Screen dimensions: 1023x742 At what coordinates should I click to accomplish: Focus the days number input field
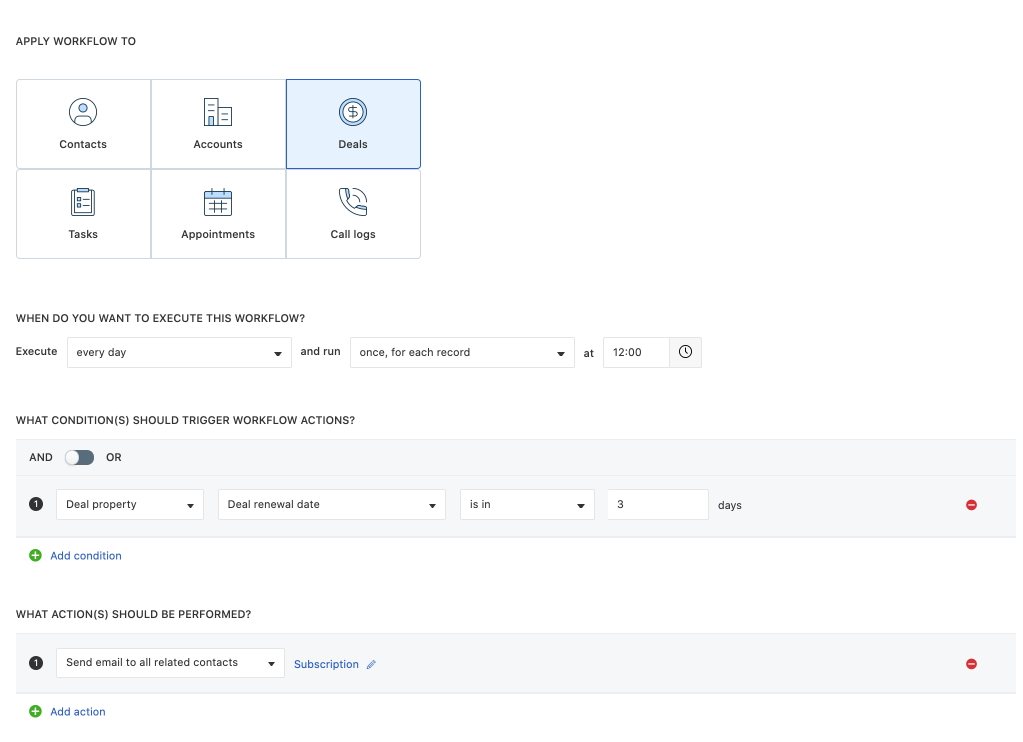657,505
